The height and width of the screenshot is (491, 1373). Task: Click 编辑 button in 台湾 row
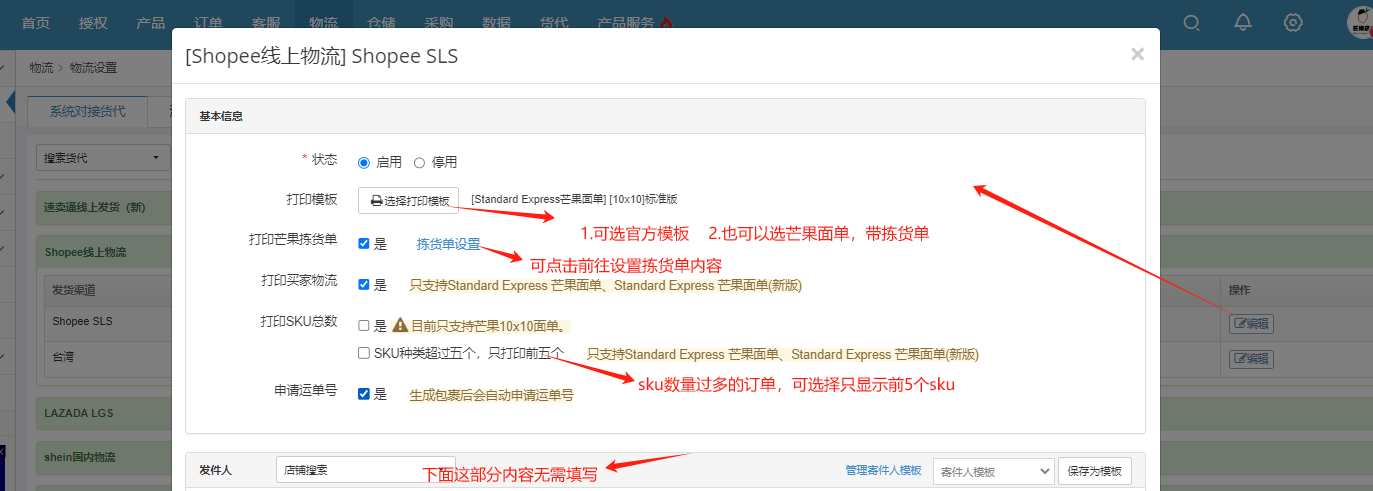(x=1251, y=358)
